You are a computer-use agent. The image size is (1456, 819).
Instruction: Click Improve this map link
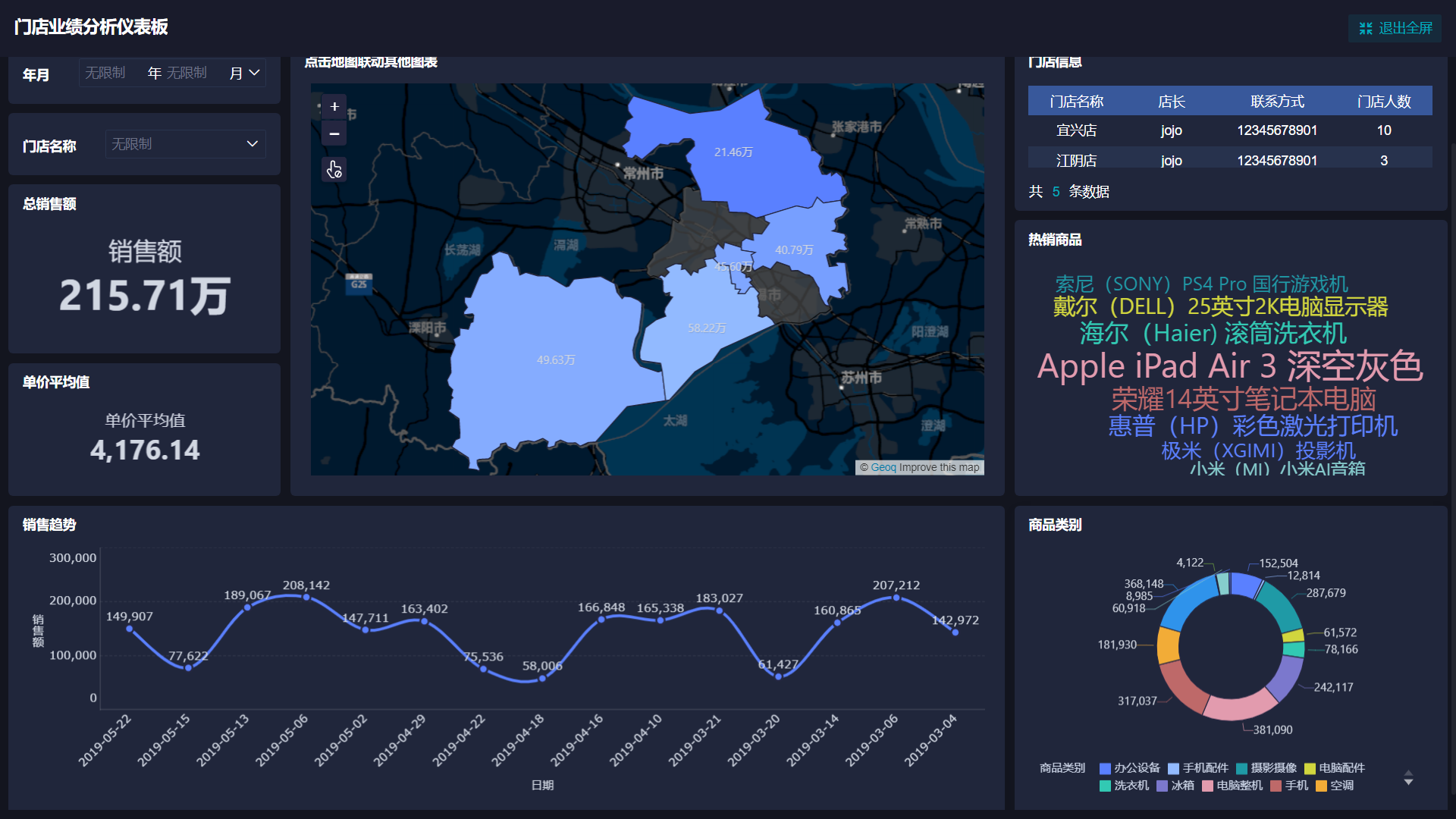(939, 468)
